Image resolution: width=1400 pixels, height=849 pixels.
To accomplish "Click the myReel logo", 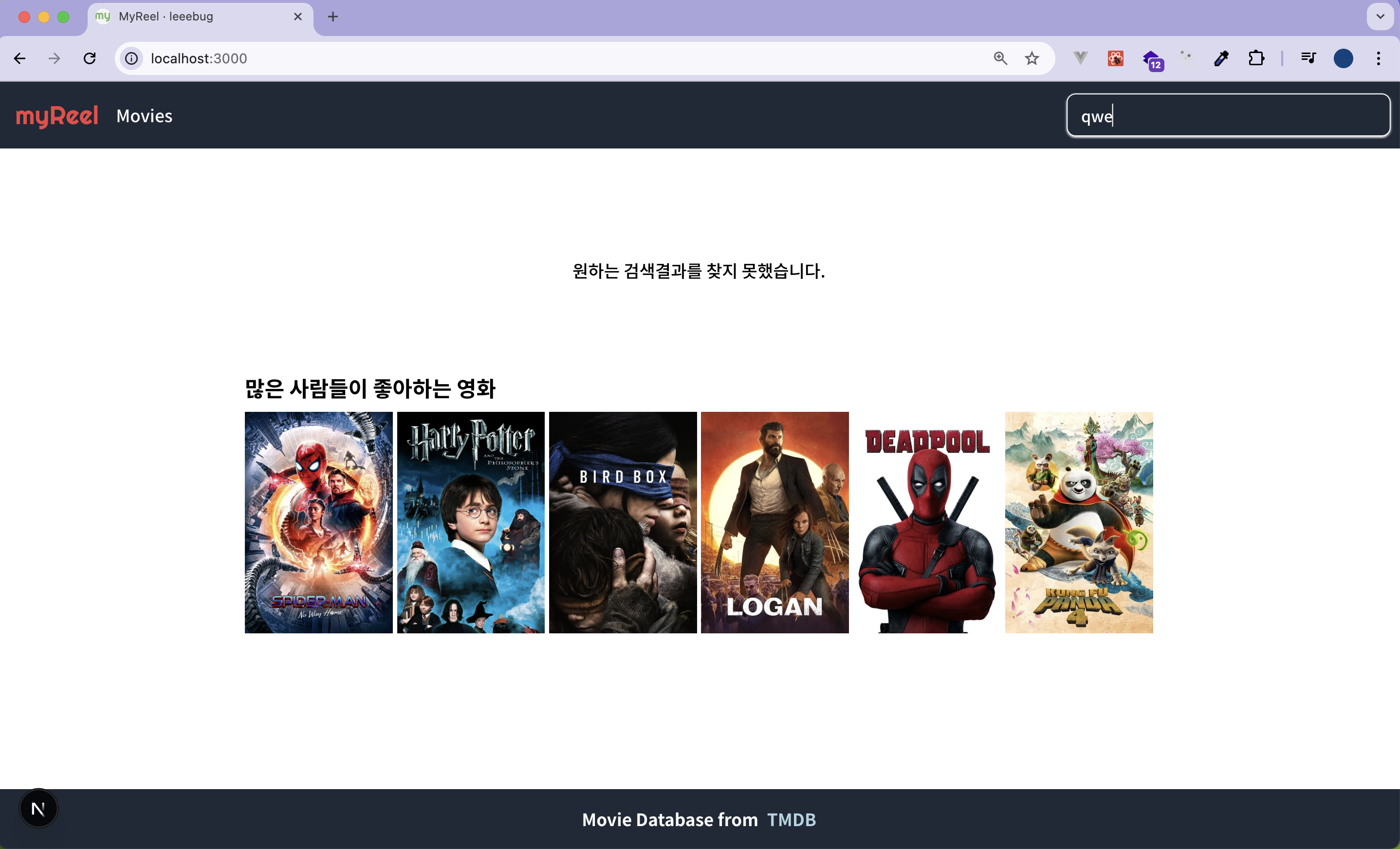I will point(57,116).
